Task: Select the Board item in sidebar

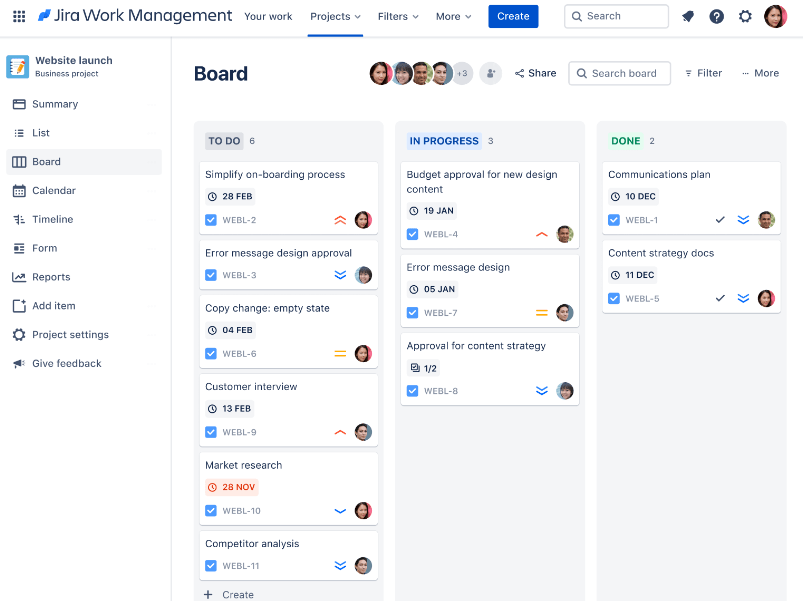Action: tap(84, 162)
